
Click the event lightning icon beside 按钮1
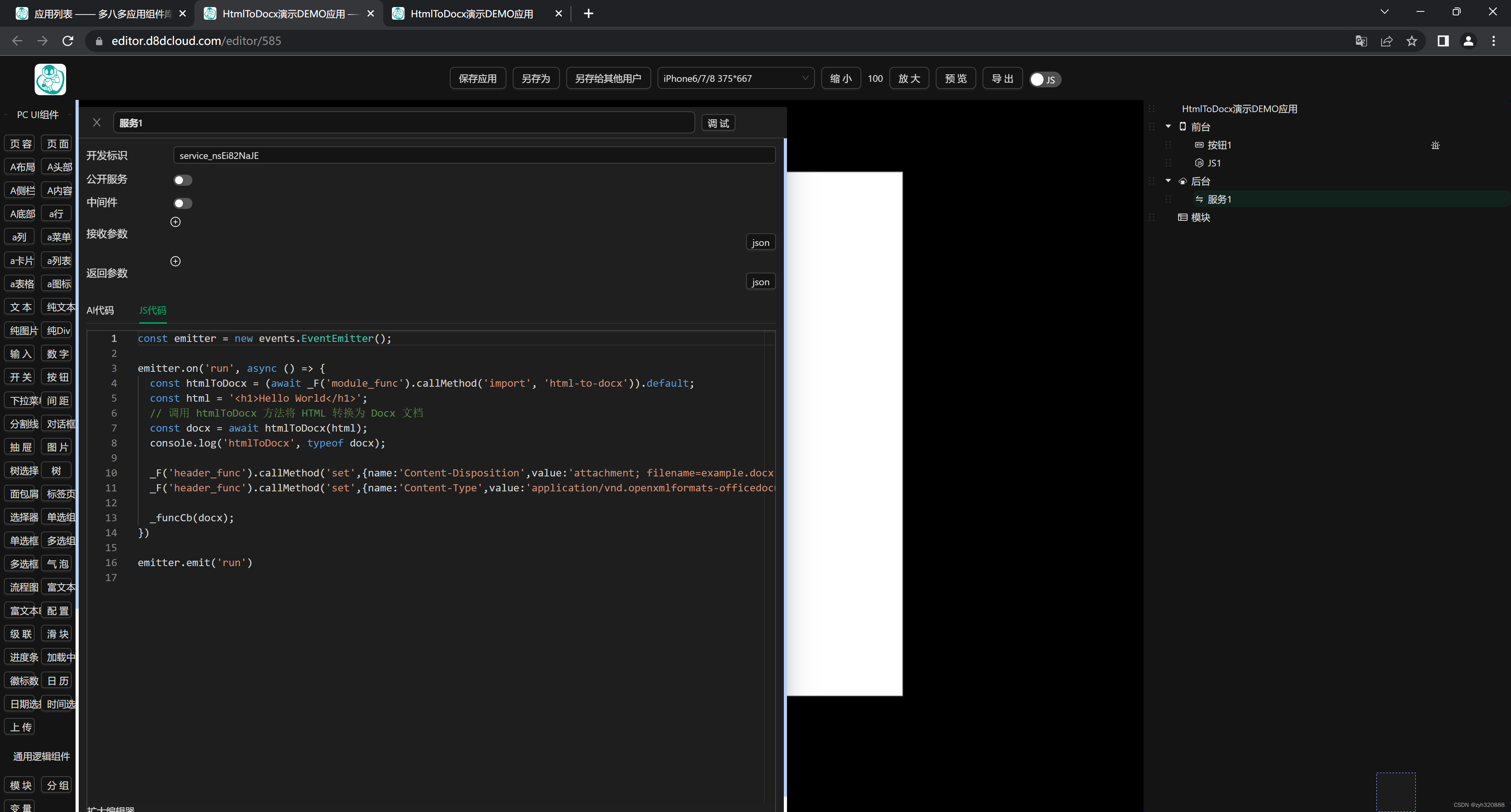click(x=1435, y=145)
